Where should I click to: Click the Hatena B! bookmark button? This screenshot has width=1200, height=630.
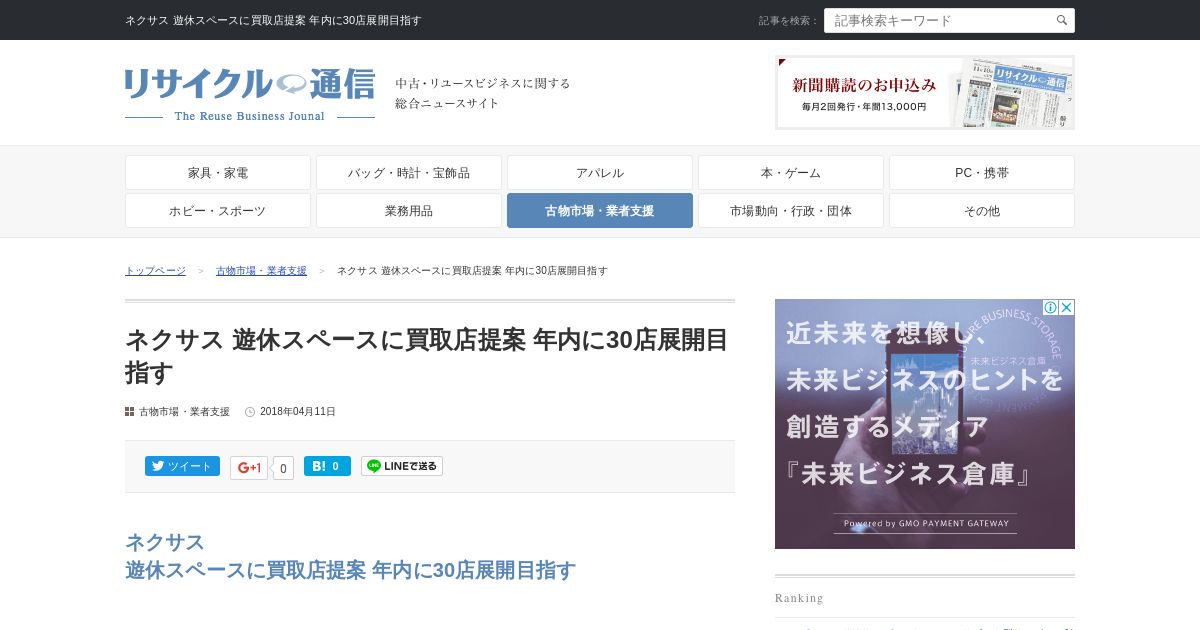[327, 466]
